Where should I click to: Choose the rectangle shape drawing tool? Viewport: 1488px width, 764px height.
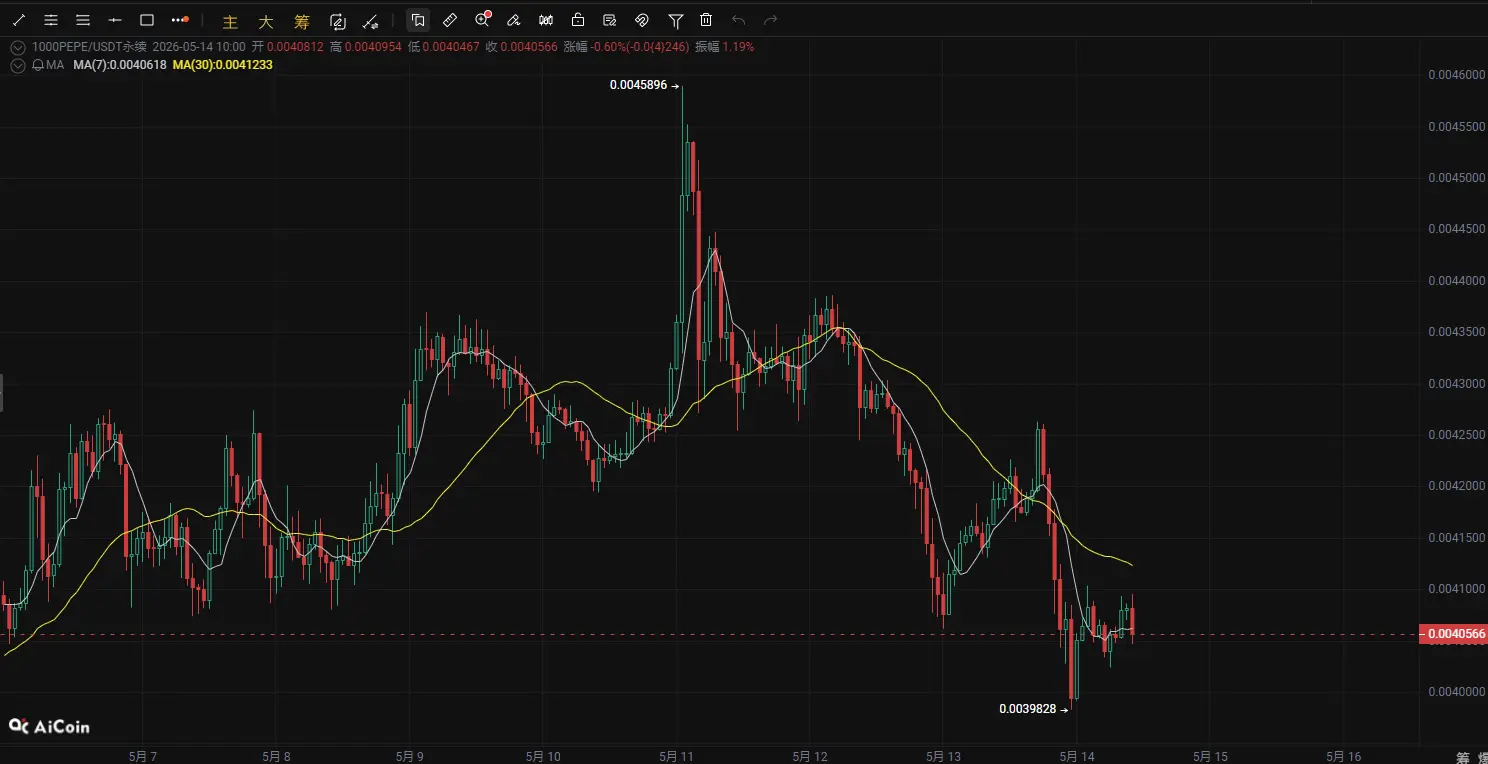point(147,20)
